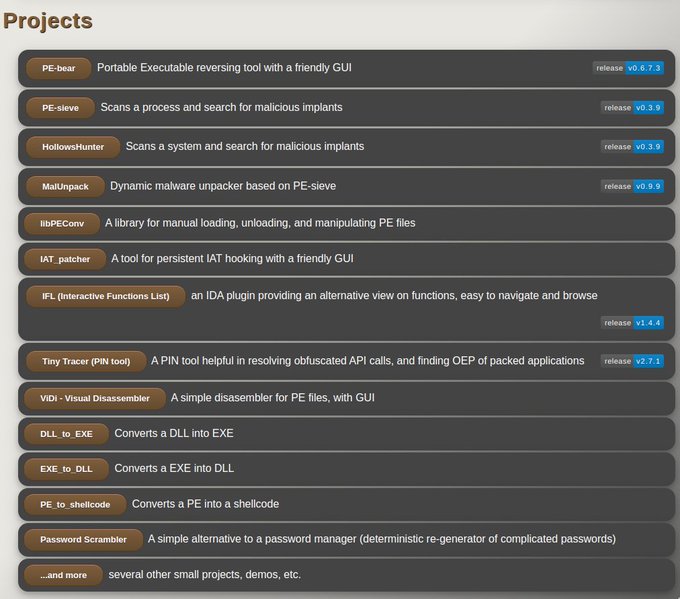Click the release v0.9.9 badge for MalUnpack

(632, 186)
